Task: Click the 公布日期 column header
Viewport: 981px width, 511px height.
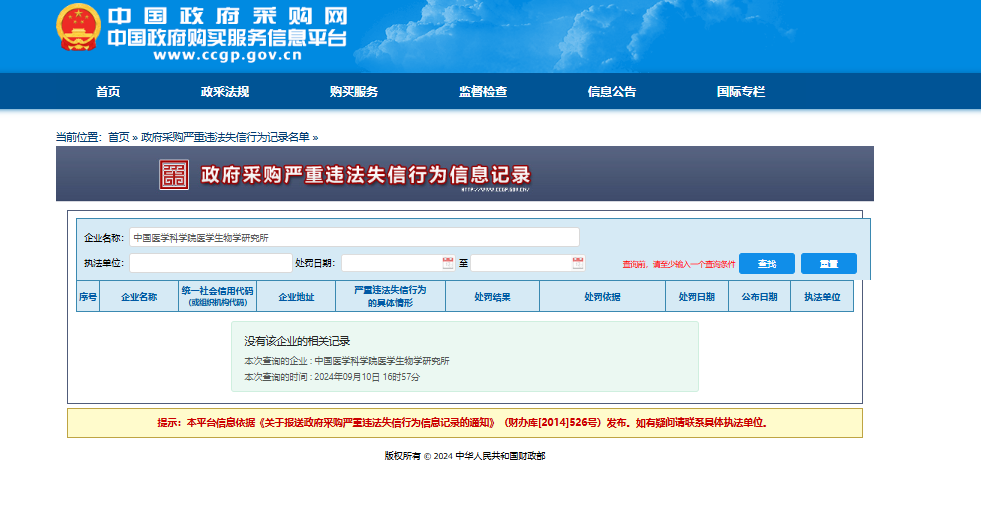Action: [x=760, y=296]
